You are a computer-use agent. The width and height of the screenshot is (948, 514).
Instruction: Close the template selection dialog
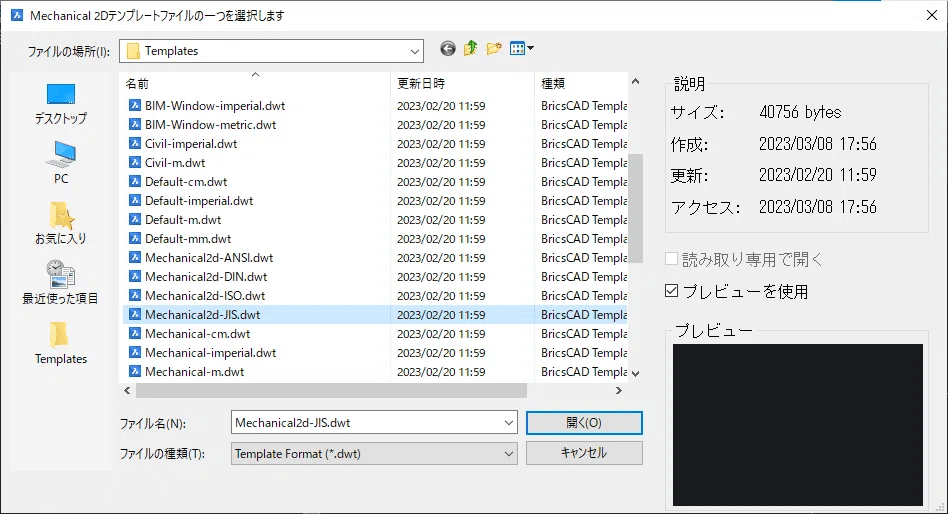tap(932, 15)
